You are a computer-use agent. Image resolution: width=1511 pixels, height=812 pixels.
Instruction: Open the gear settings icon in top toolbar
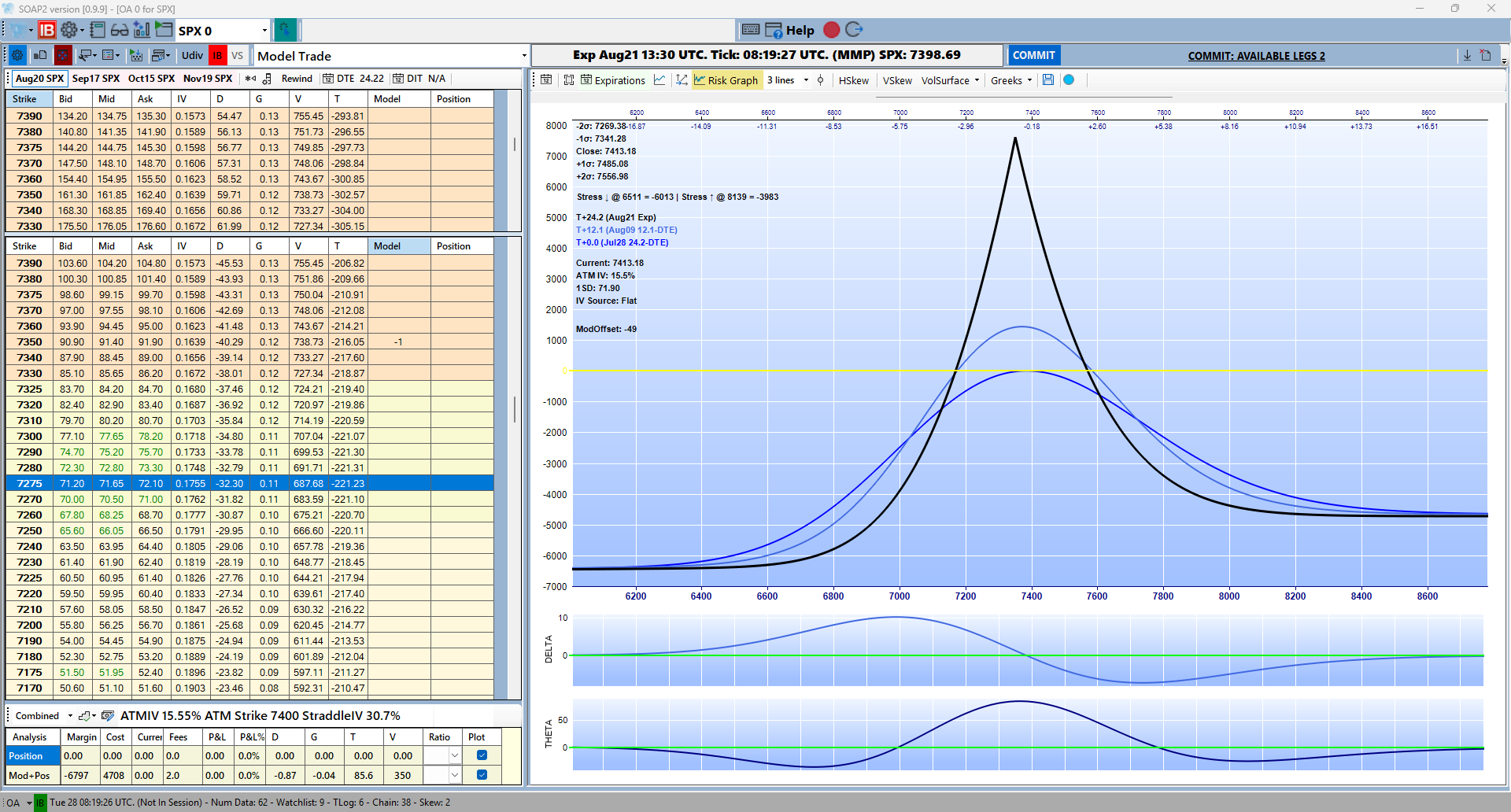pos(69,30)
